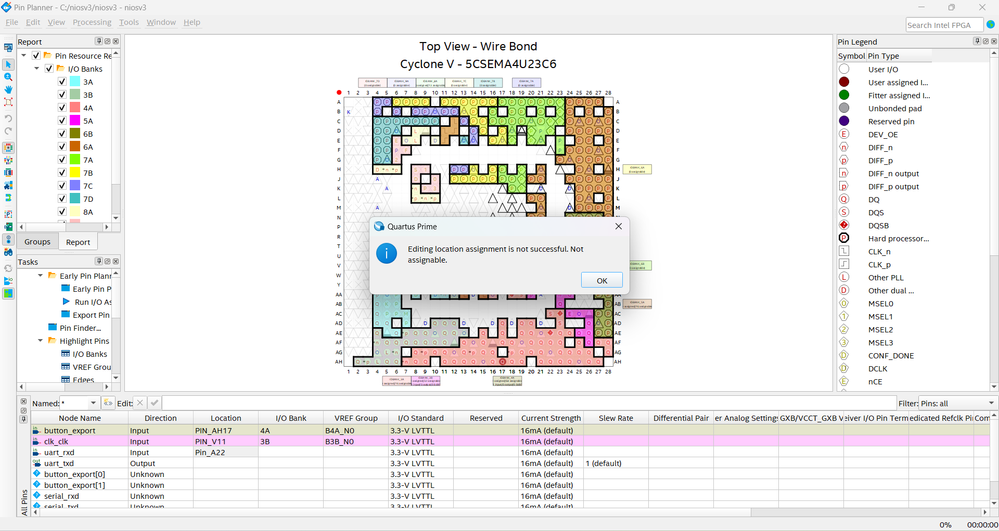This screenshot has height=531, width=999.
Task: Collapse the Highlight Pins folder
Action: [40, 340]
